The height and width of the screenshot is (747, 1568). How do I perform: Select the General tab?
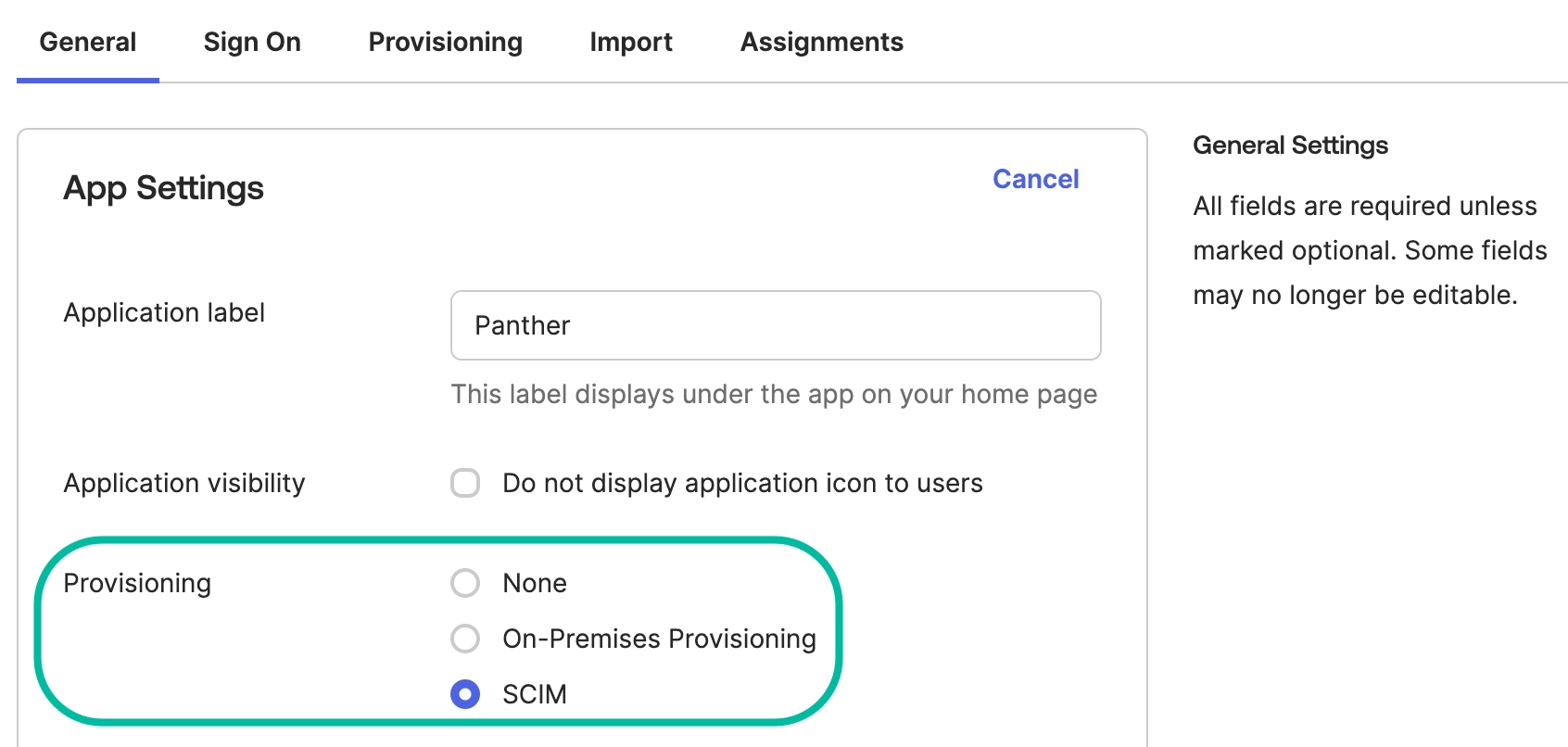[x=87, y=41]
